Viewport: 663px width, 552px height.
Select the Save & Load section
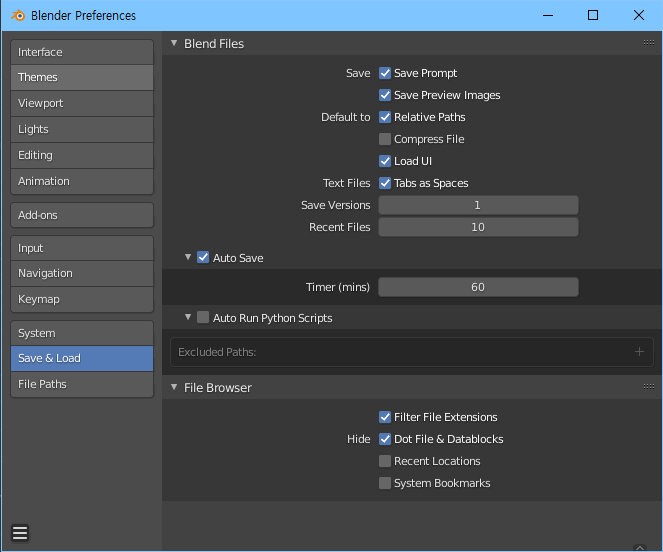coord(82,358)
